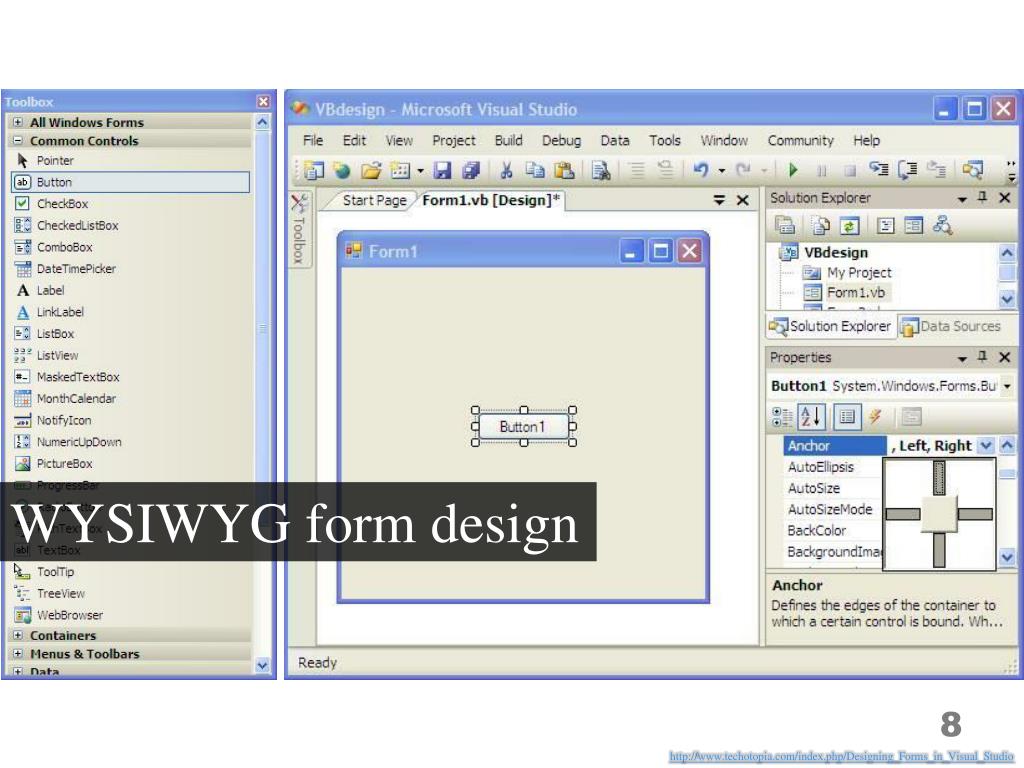Collapse Common Controls group

click(18, 140)
